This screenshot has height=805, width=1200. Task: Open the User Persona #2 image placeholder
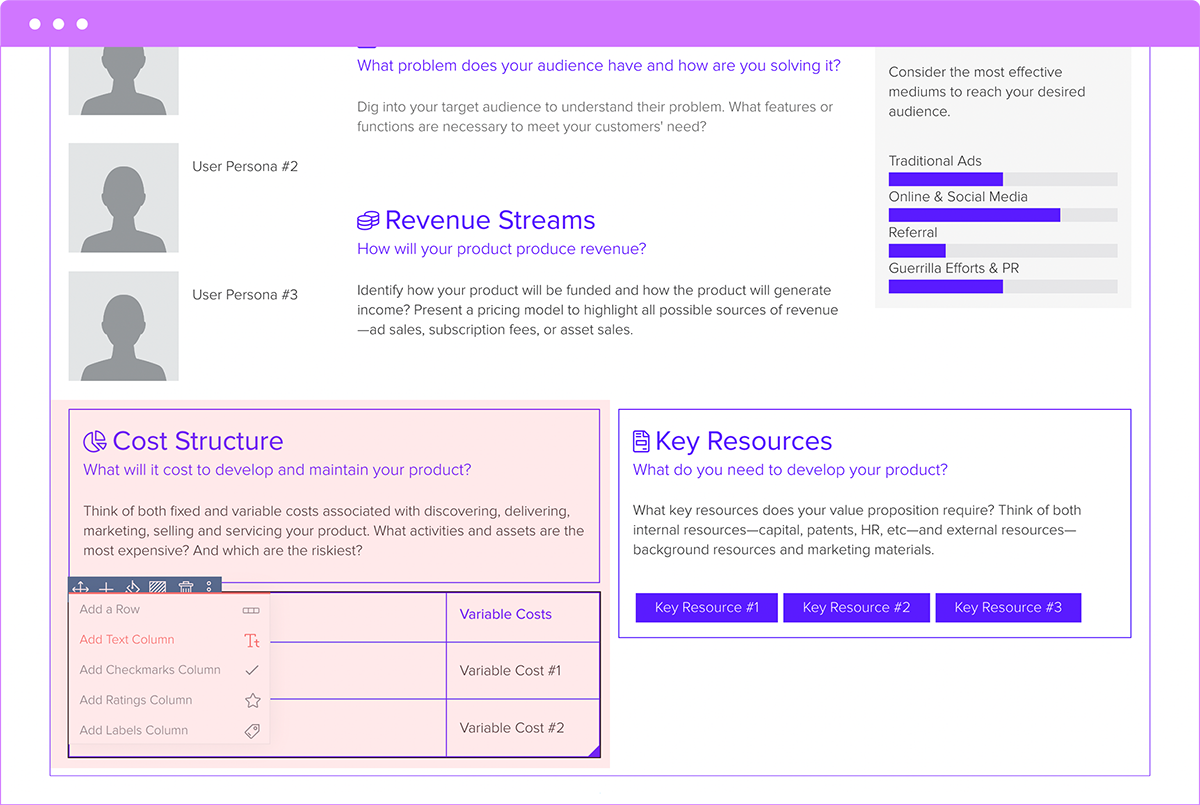pyautogui.click(x=123, y=197)
